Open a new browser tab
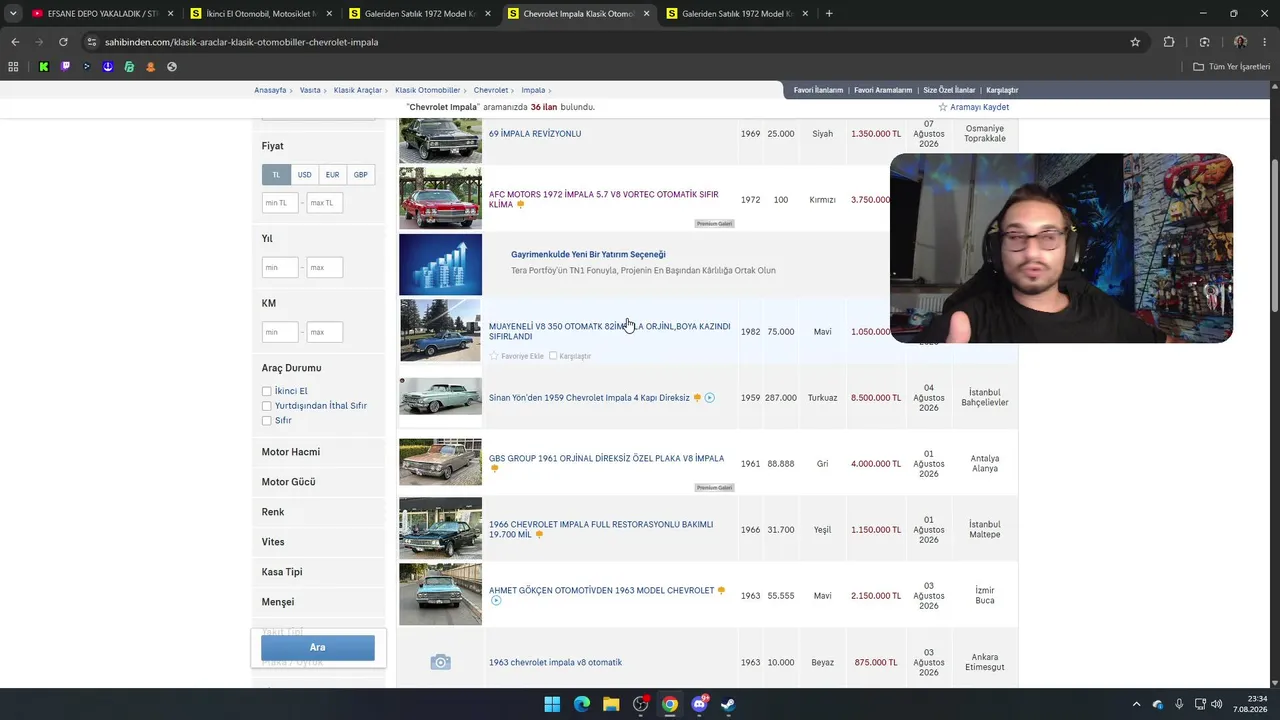This screenshot has width=1280, height=720. [x=829, y=14]
